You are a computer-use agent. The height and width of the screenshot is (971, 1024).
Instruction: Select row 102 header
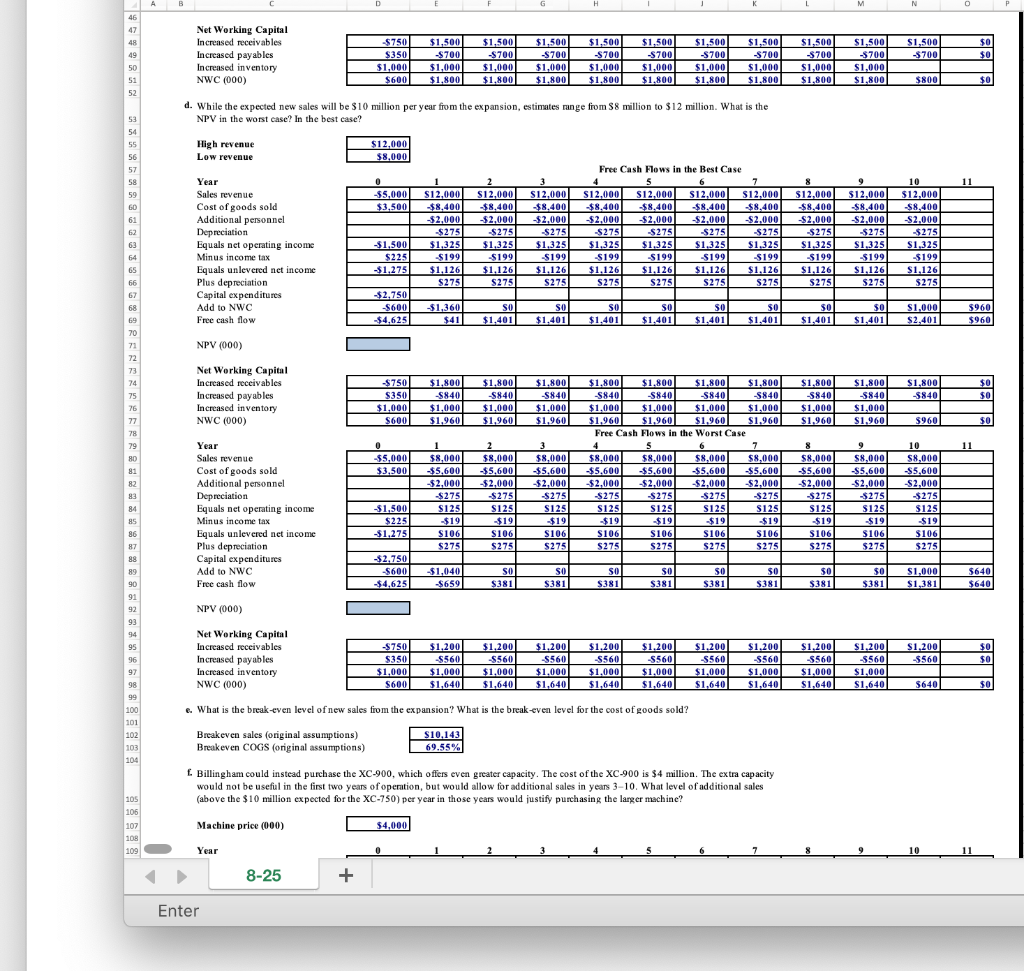point(133,735)
